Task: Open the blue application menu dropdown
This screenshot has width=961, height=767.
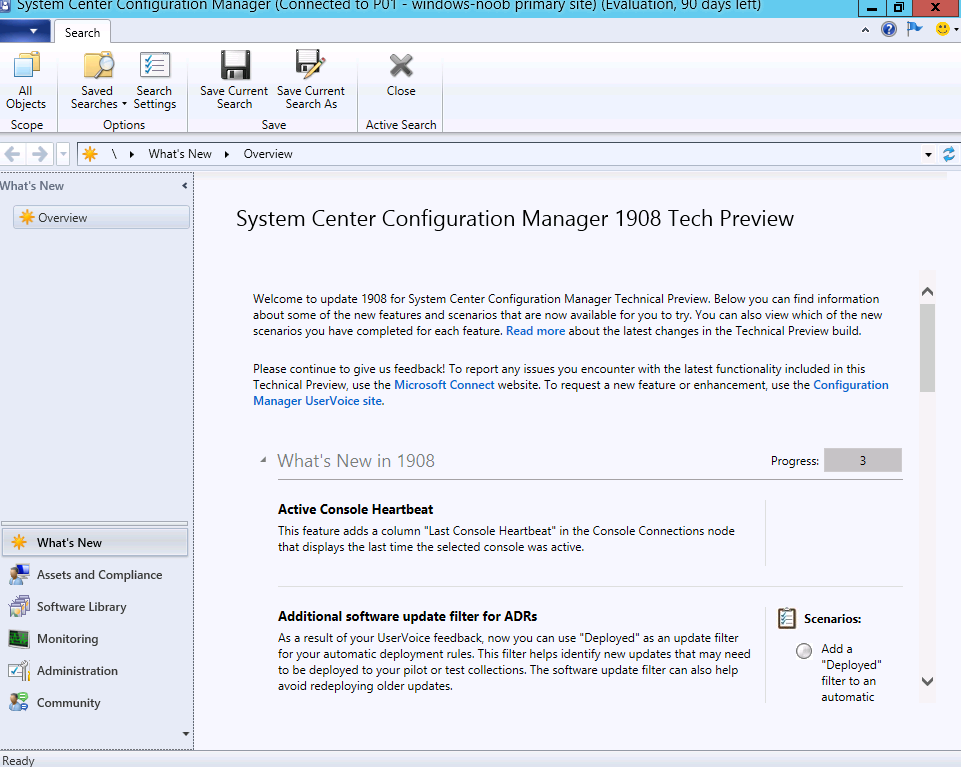Action: click(25, 31)
